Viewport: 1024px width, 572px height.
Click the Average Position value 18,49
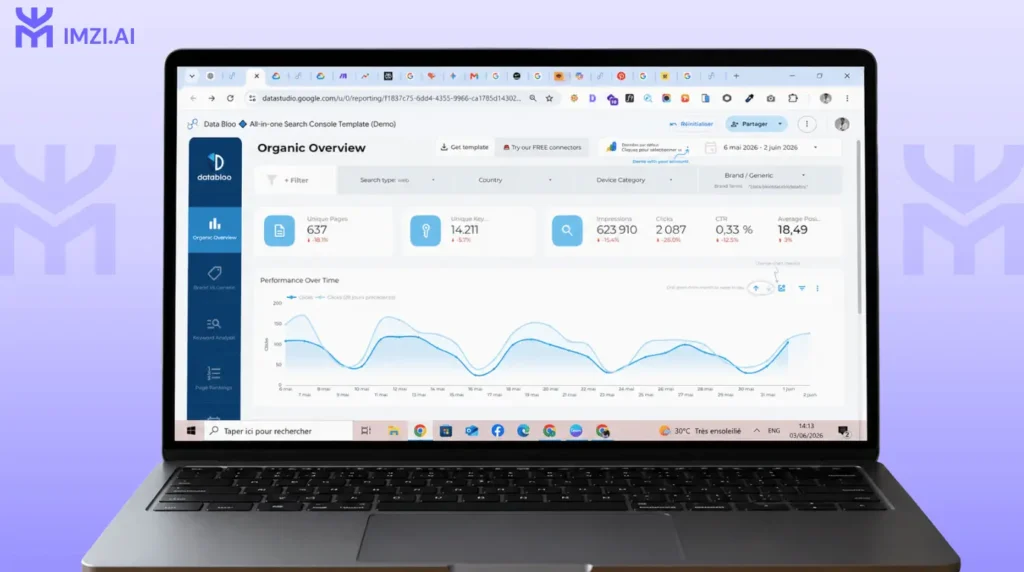[x=792, y=230]
